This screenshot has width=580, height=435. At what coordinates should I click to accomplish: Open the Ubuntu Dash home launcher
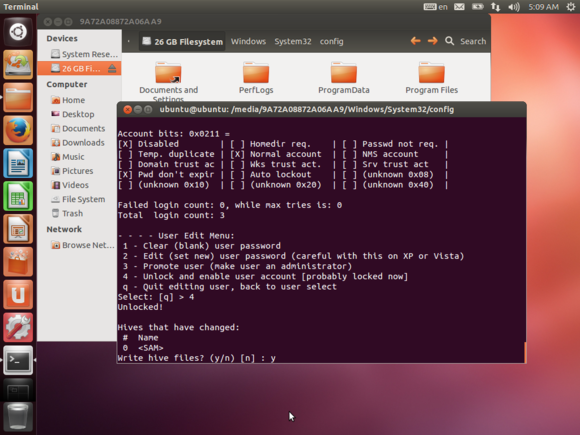tap(18, 32)
